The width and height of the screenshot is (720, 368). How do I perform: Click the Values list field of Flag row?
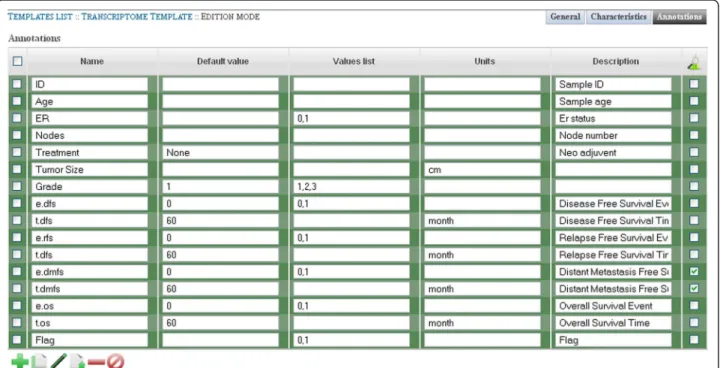(x=351, y=340)
